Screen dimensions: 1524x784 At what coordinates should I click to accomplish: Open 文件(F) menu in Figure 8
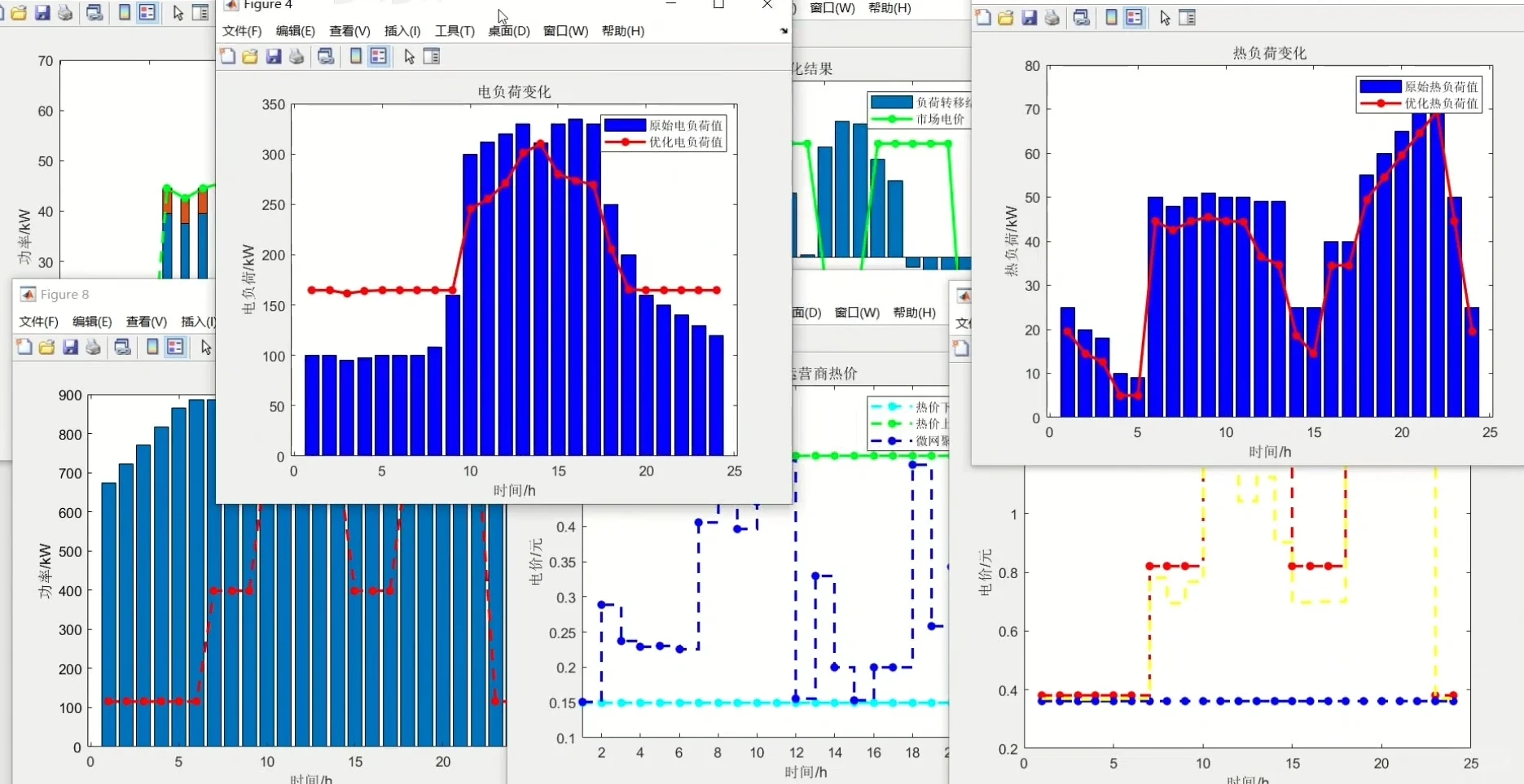(39, 322)
